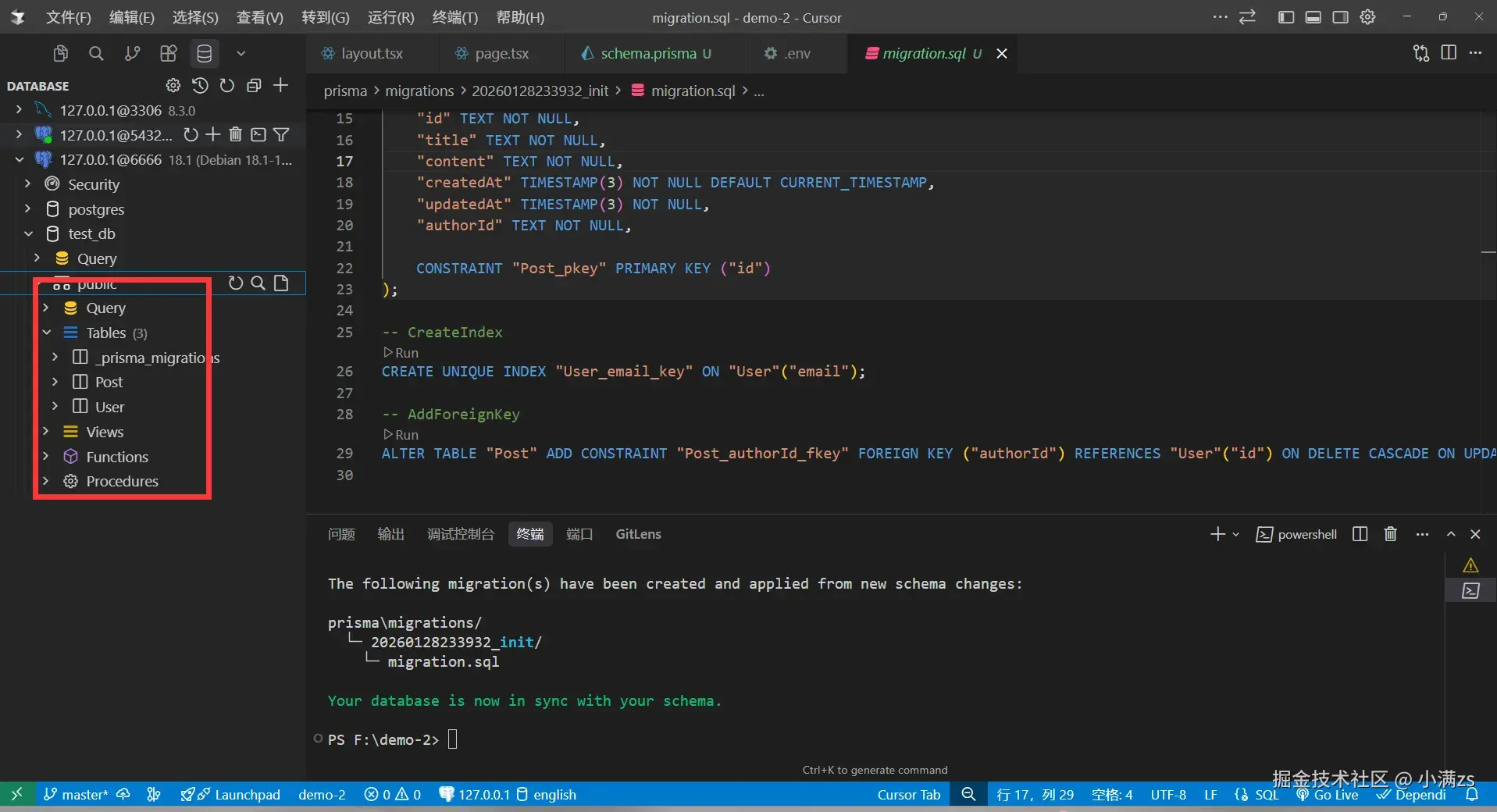Collapse the Tables (3) tree node

tap(47, 333)
